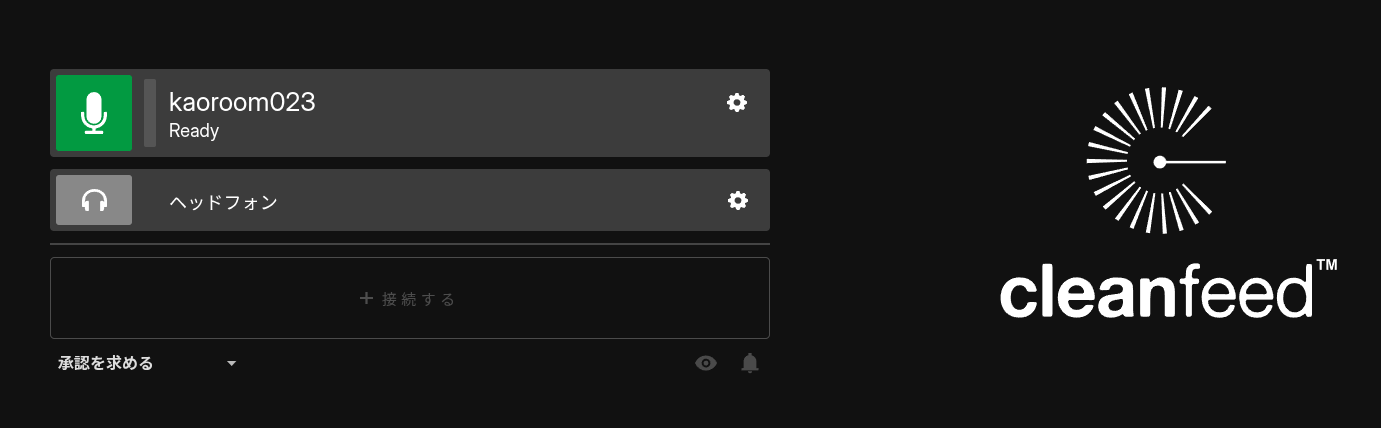1381x428 pixels.
Task: Mute the green microphone button
Action: point(94,113)
